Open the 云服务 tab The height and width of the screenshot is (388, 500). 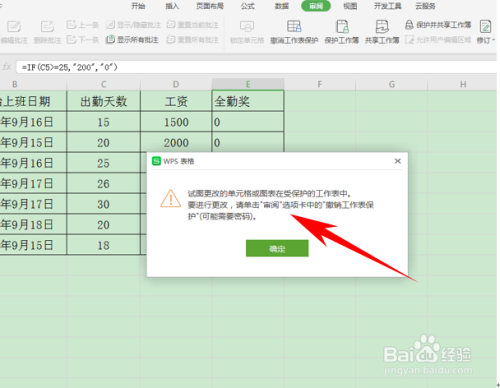(x=425, y=6)
